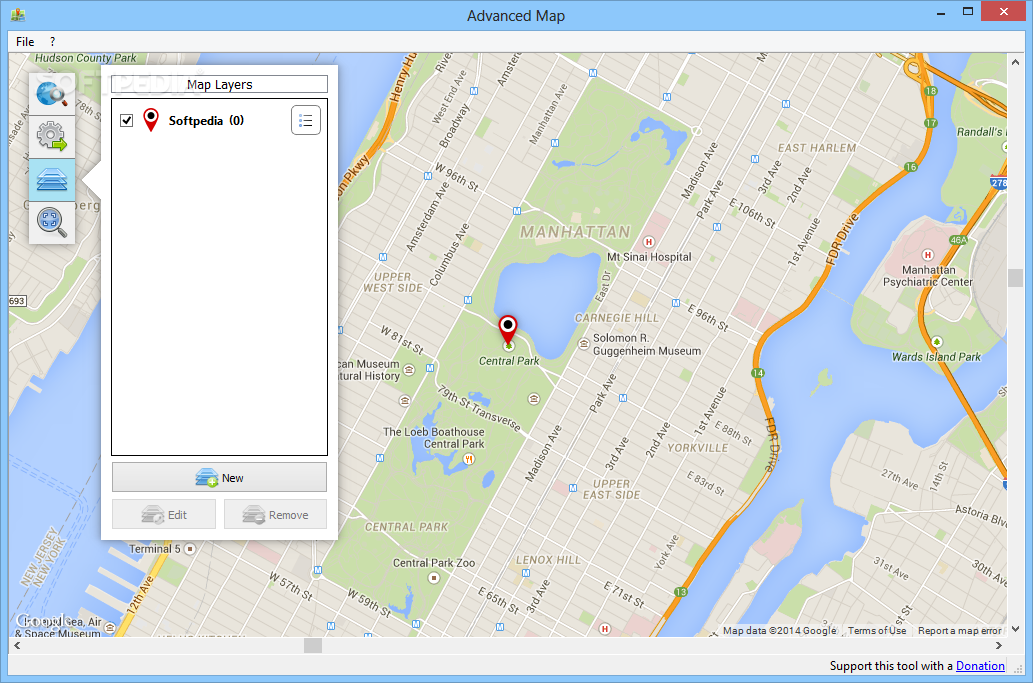The image size is (1033, 683).
Task: Click the Manhattan Psychiatric Center H icon
Action: 928,255
